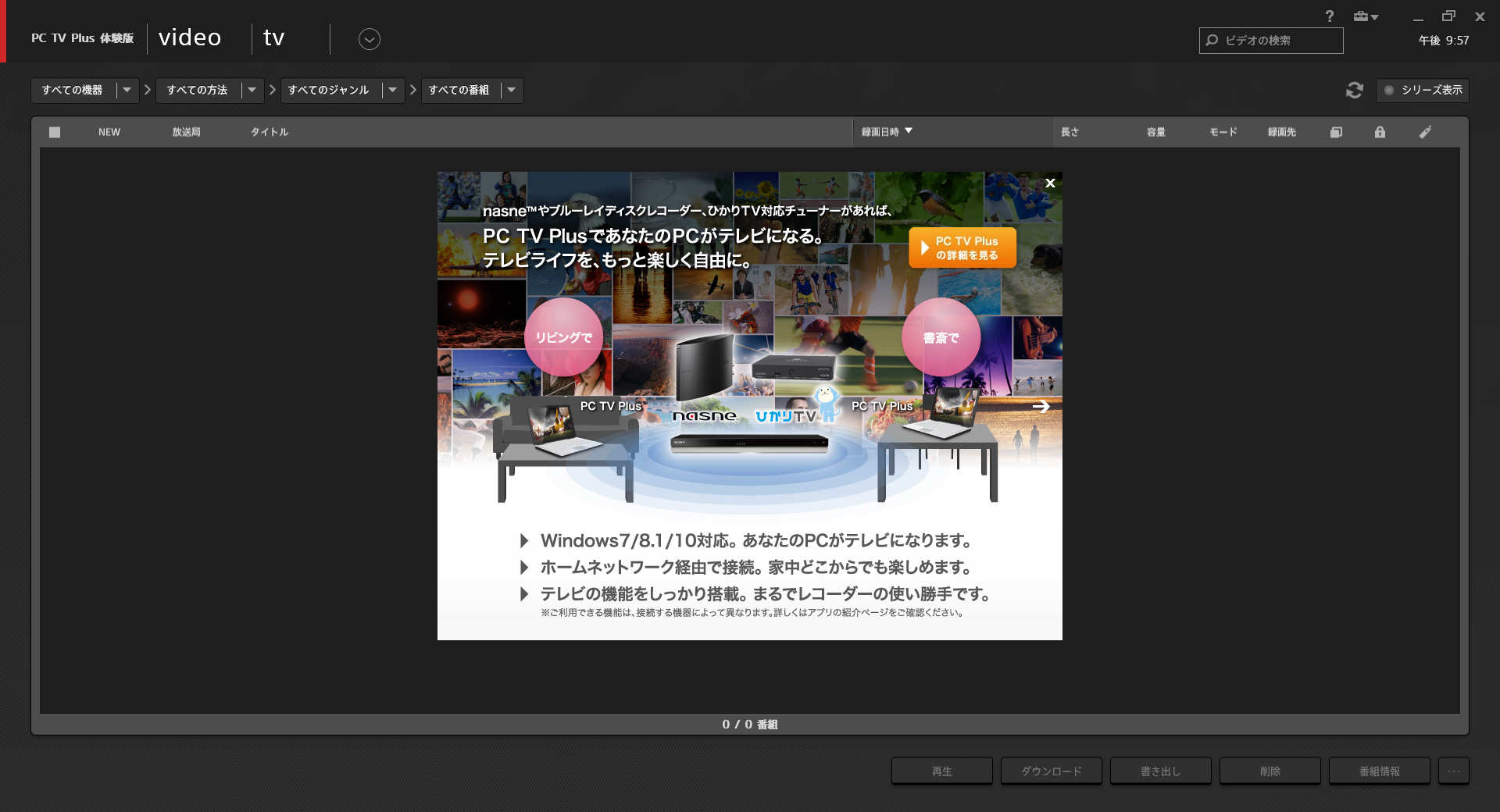The image size is (1500, 812).
Task: Sort by タイトル column
Action: (x=270, y=132)
